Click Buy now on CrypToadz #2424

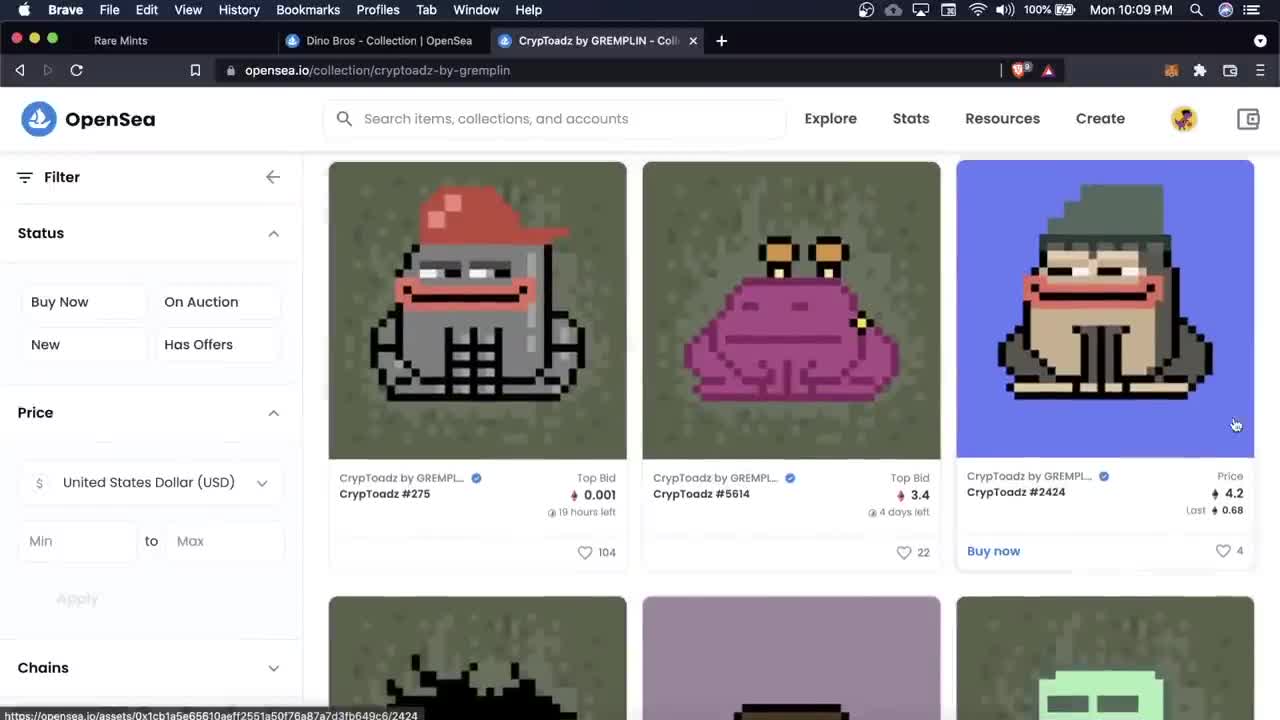point(993,551)
